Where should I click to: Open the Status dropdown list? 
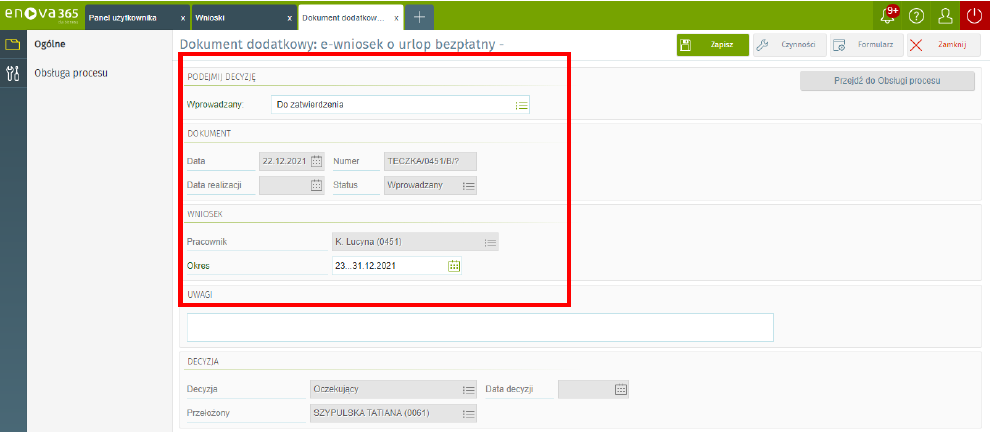[468, 185]
